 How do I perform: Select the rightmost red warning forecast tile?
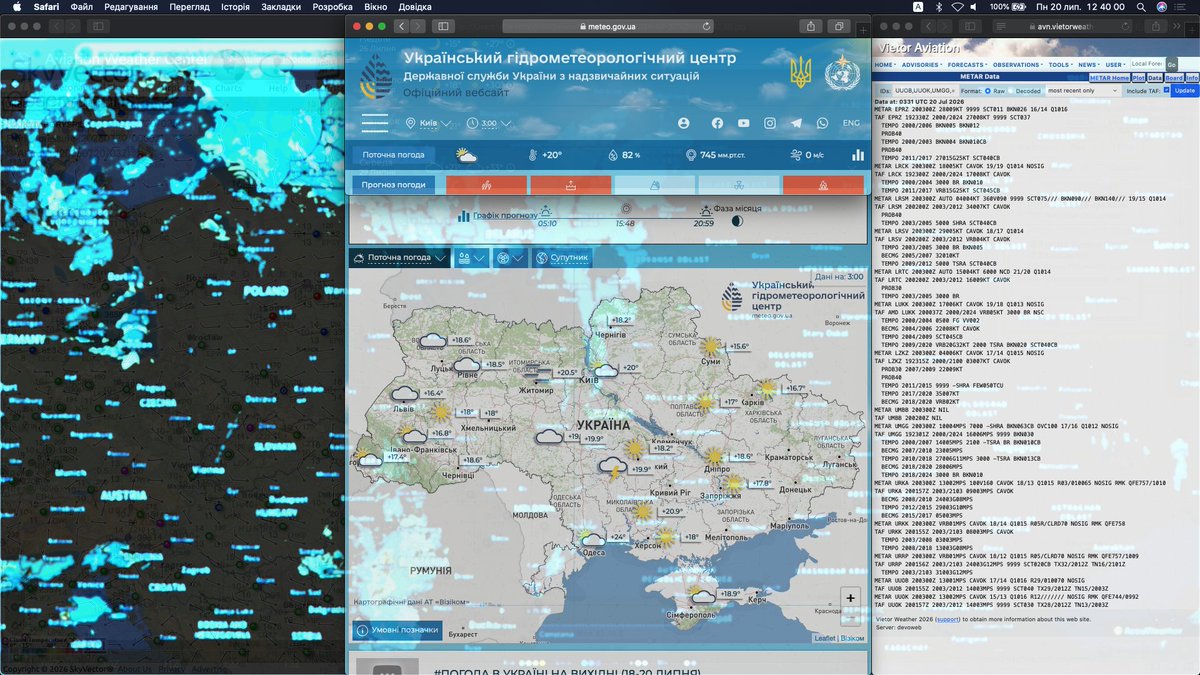[x=823, y=185]
